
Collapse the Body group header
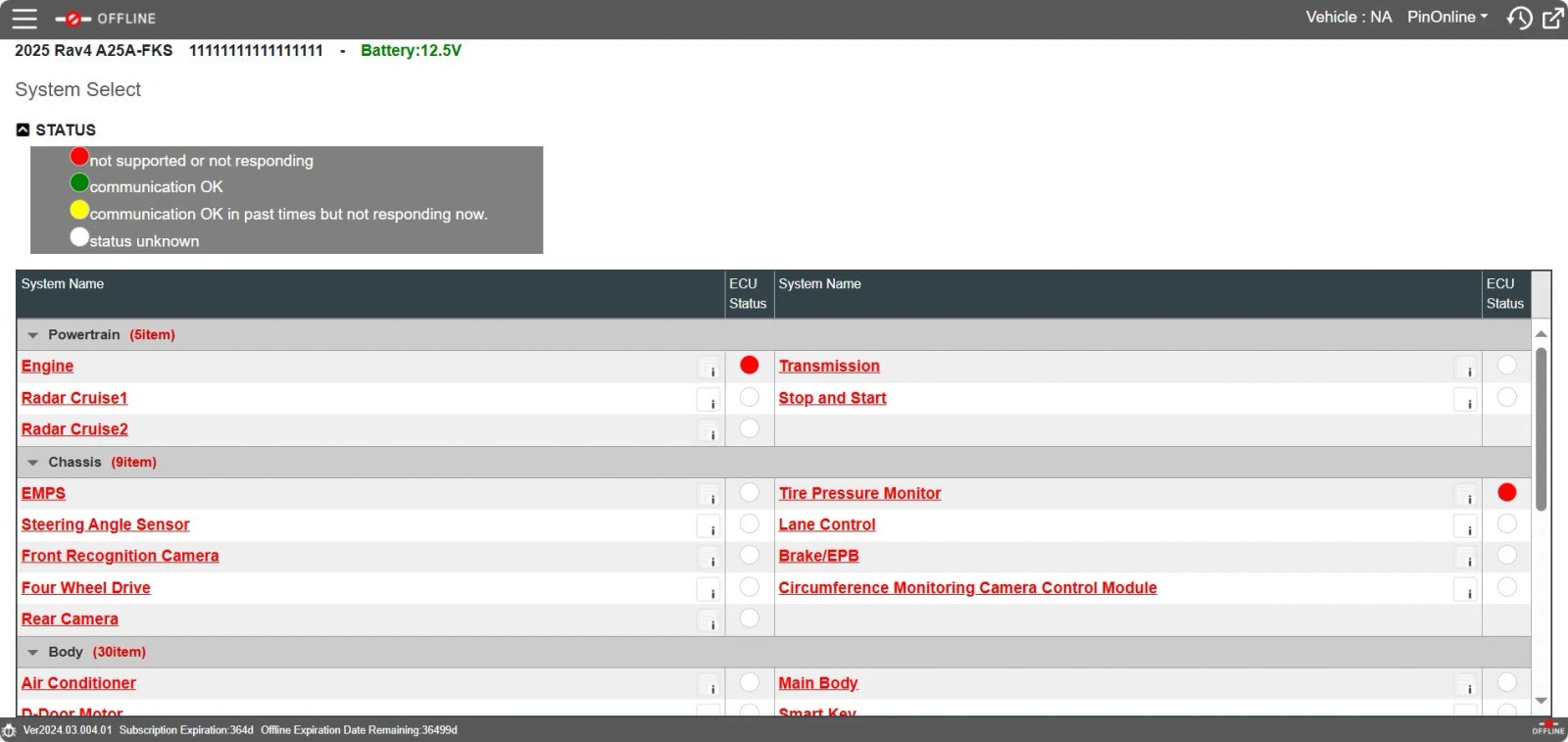coord(33,653)
